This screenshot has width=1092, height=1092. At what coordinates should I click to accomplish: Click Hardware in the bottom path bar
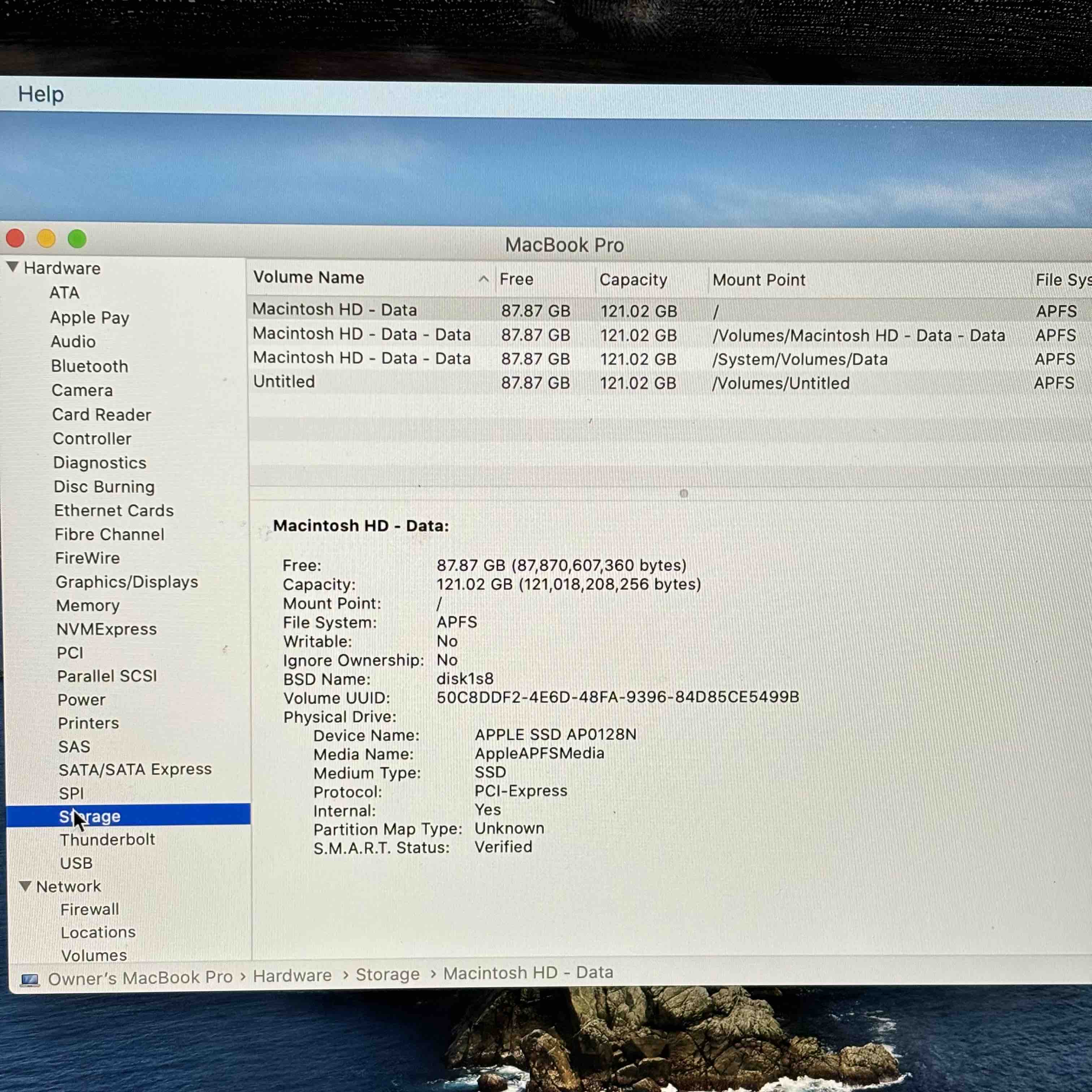coord(292,976)
